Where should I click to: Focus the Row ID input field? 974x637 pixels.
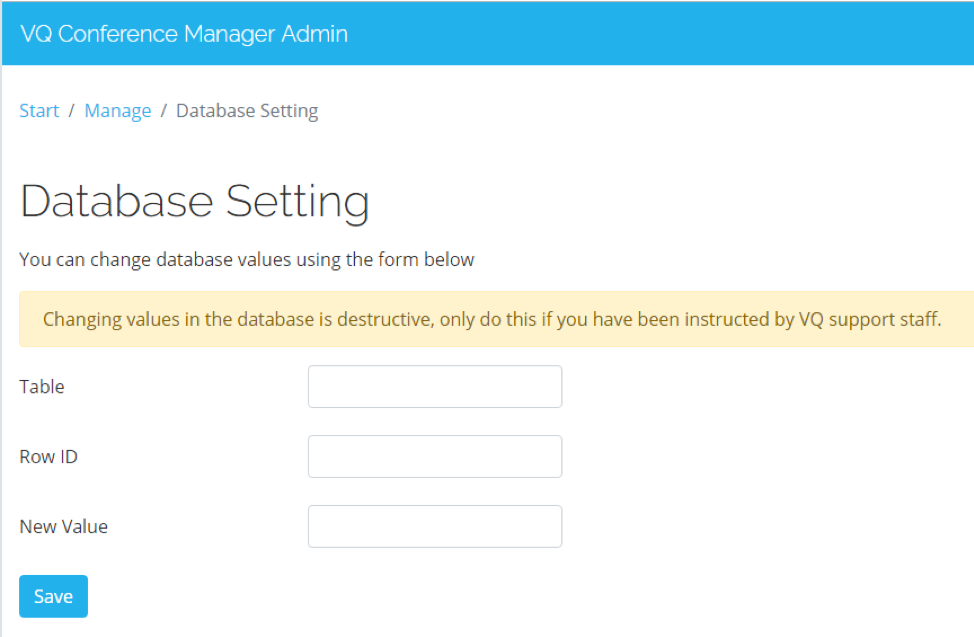[x=435, y=456]
